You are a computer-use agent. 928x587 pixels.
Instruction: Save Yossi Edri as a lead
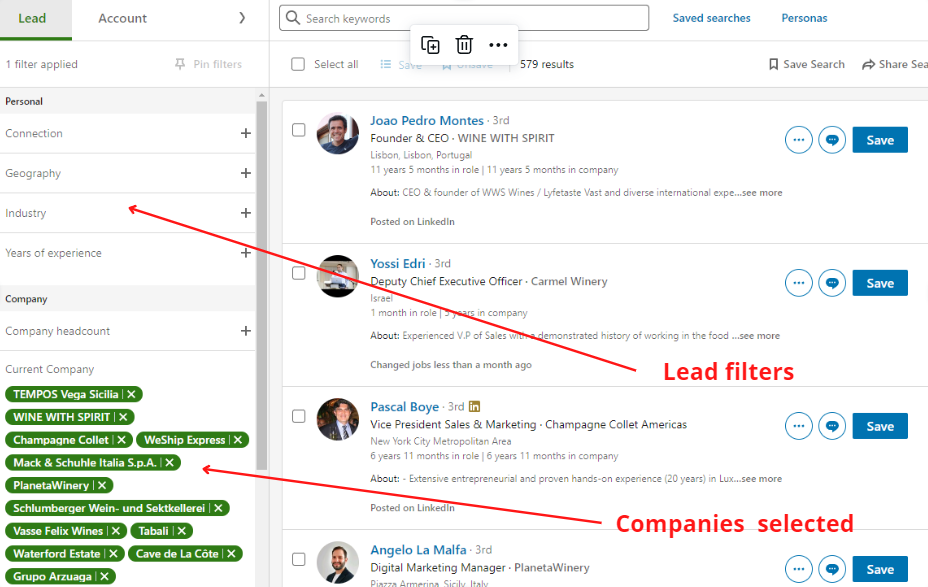[x=879, y=283]
